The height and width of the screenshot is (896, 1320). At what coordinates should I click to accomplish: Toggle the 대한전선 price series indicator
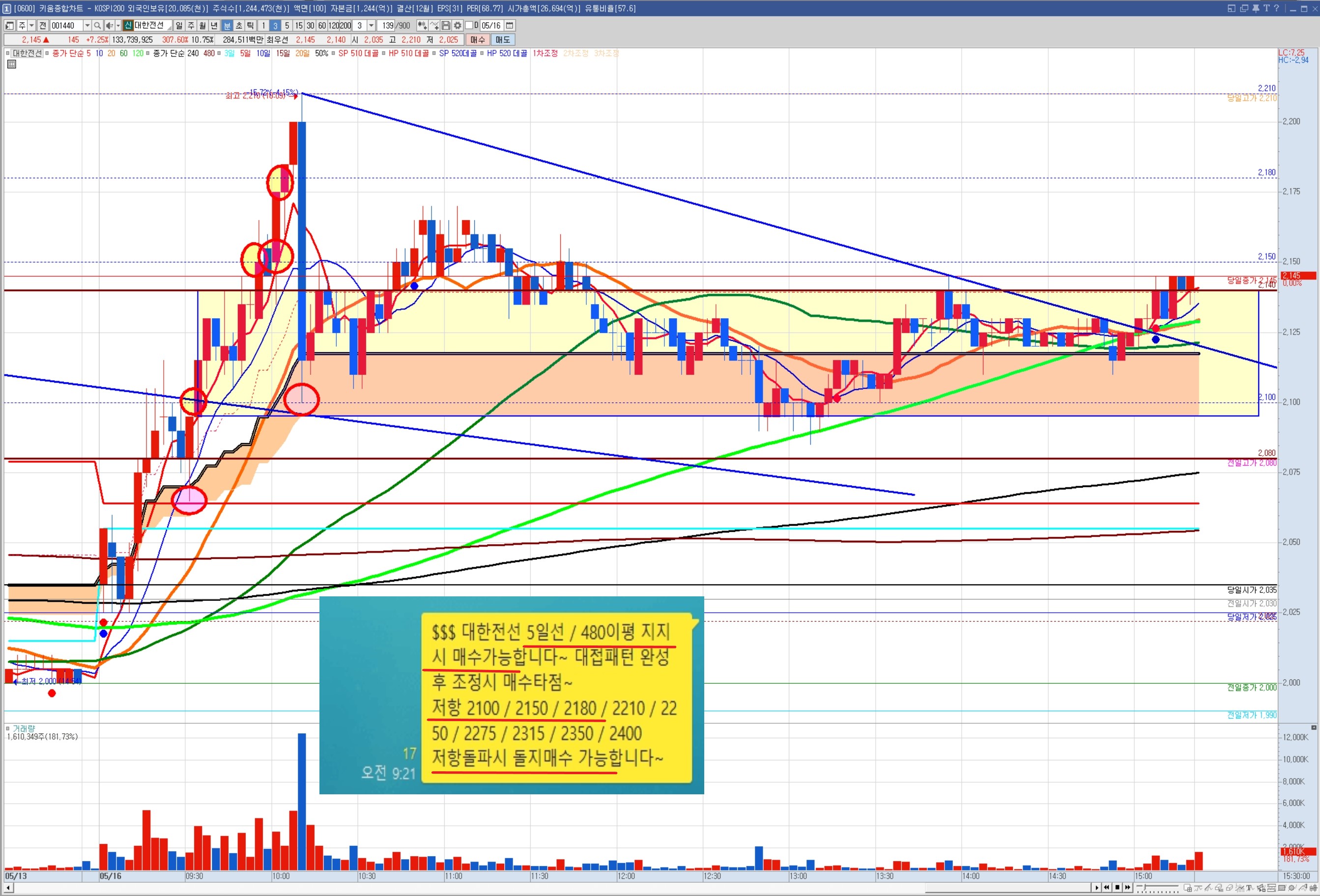point(27,54)
